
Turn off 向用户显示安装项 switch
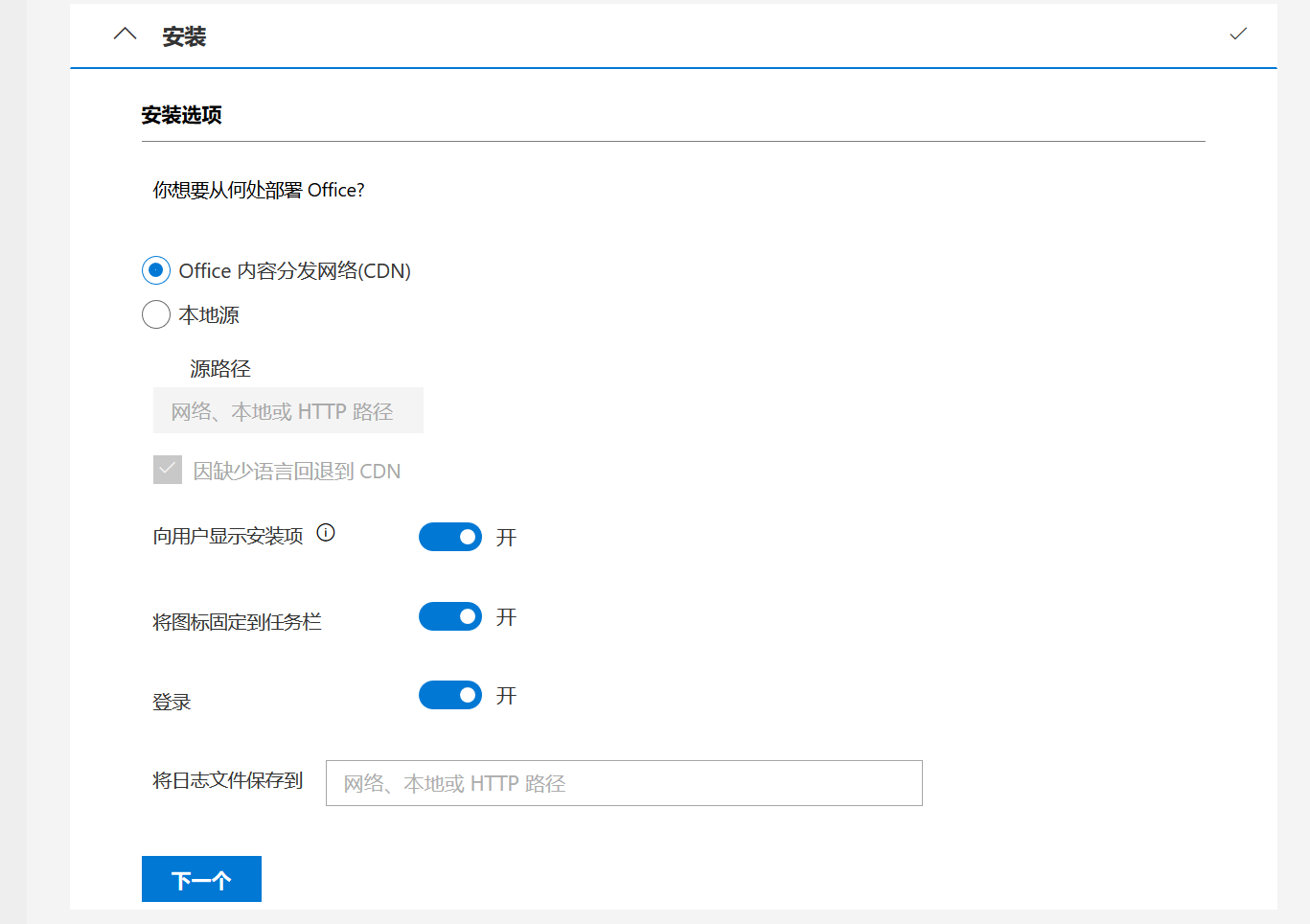click(x=450, y=537)
